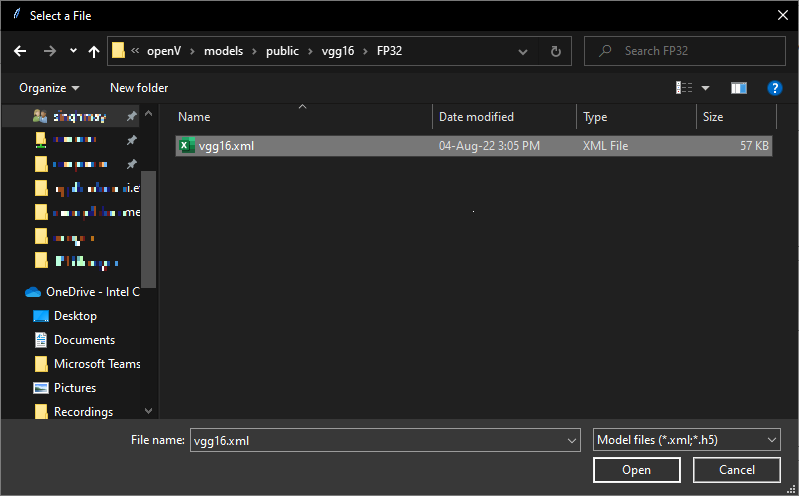
Task: Click the Search FP32 field
Action: click(685, 51)
